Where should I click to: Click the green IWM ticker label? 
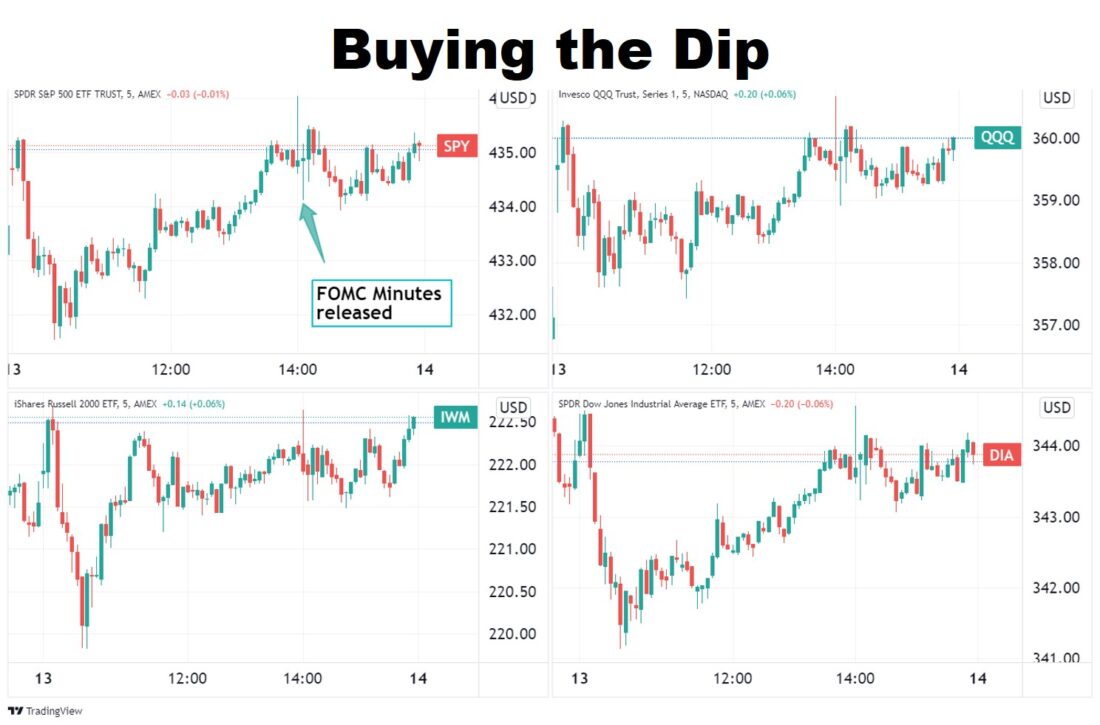[x=455, y=419]
